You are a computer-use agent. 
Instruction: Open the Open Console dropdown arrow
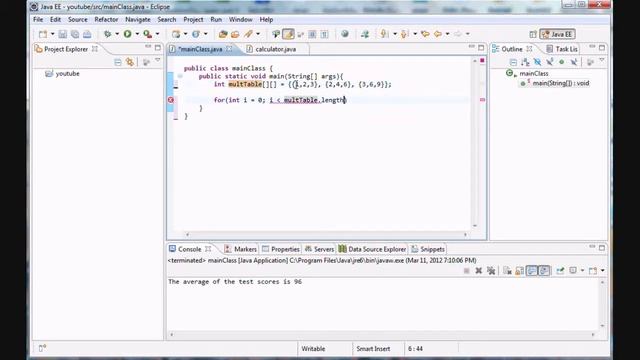pos(602,271)
